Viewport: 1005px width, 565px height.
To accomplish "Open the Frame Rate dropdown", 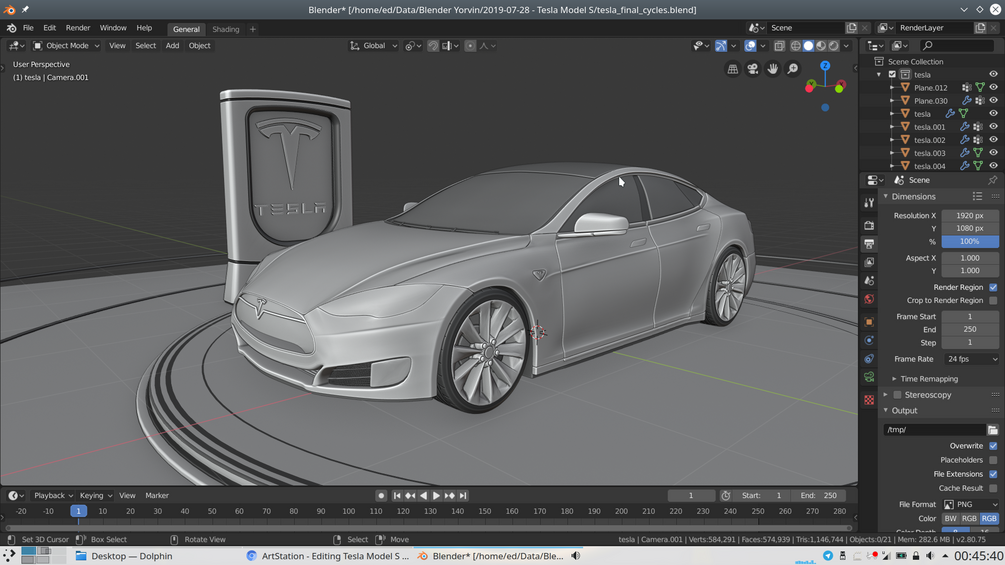I will pyautogui.click(x=970, y=359).
